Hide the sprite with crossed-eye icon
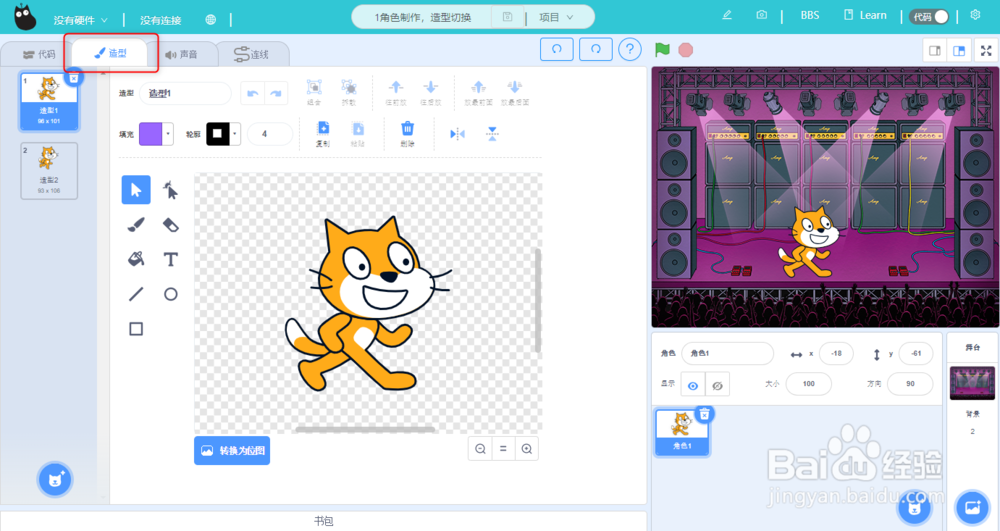1000x531 pixels. [717, 385]
